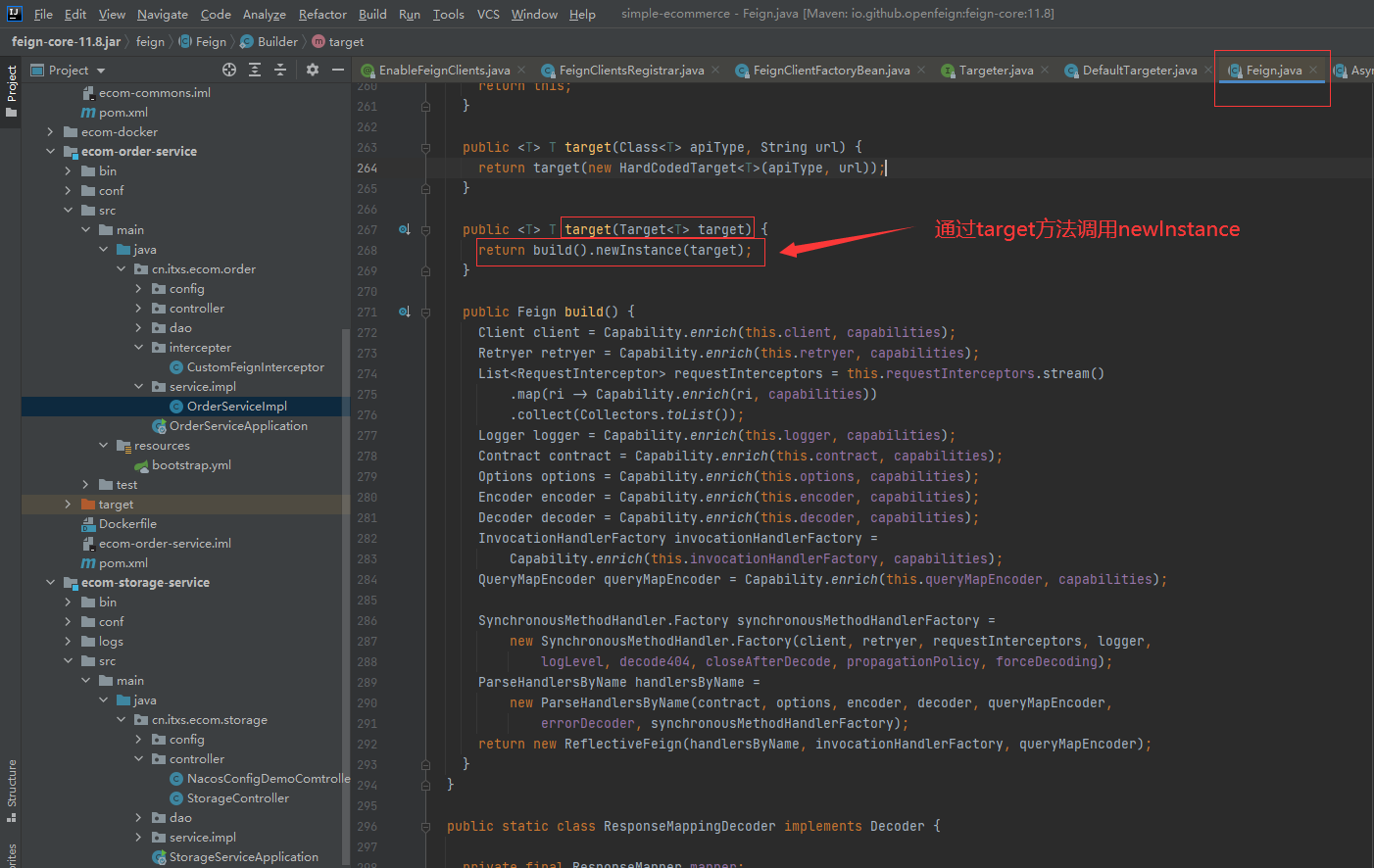Collapse the cn.itxs.ecom.order package
The image size is (1374, 868).
121,268
